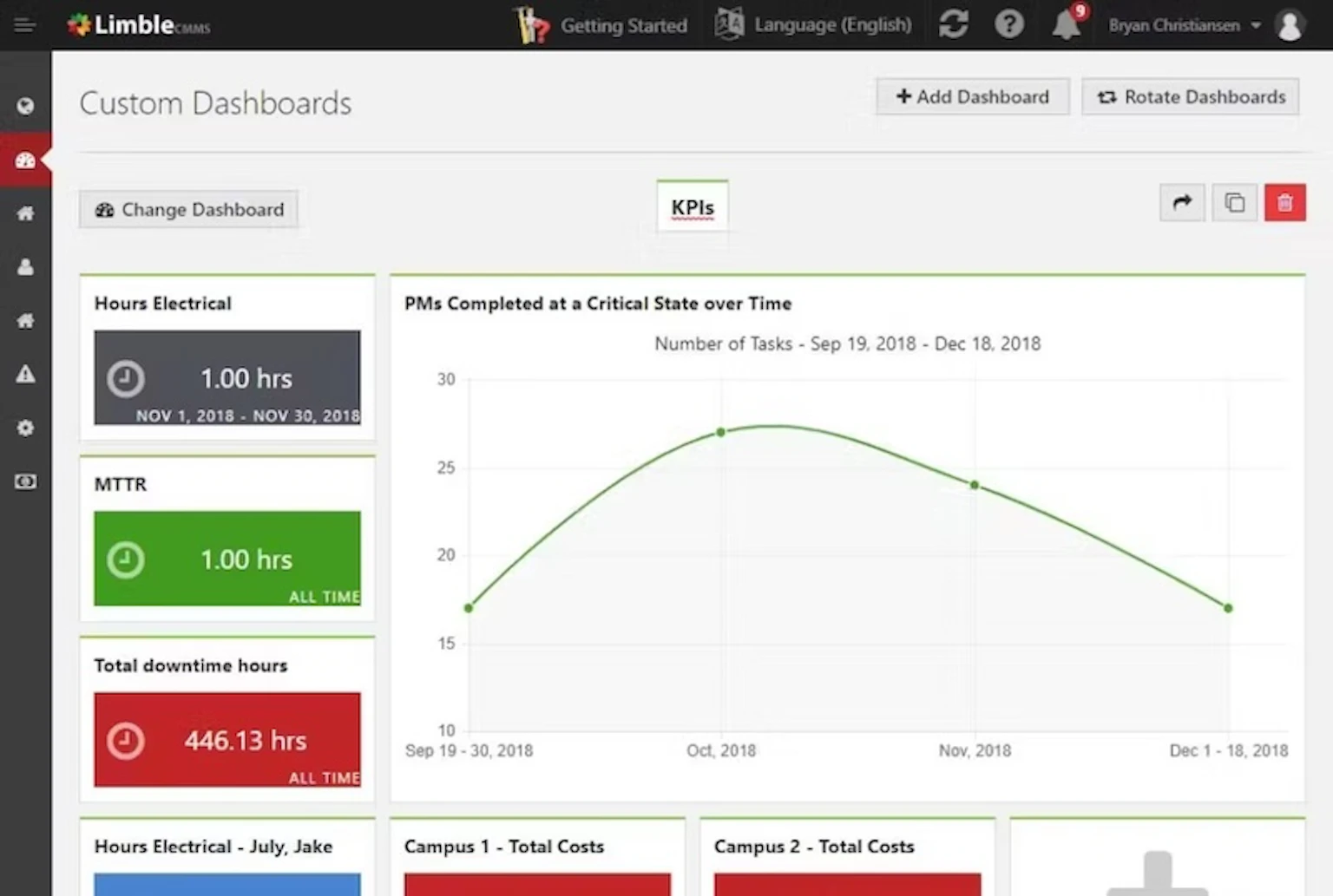Select the work orders warning triangle icon

click(x=25, y=375)
